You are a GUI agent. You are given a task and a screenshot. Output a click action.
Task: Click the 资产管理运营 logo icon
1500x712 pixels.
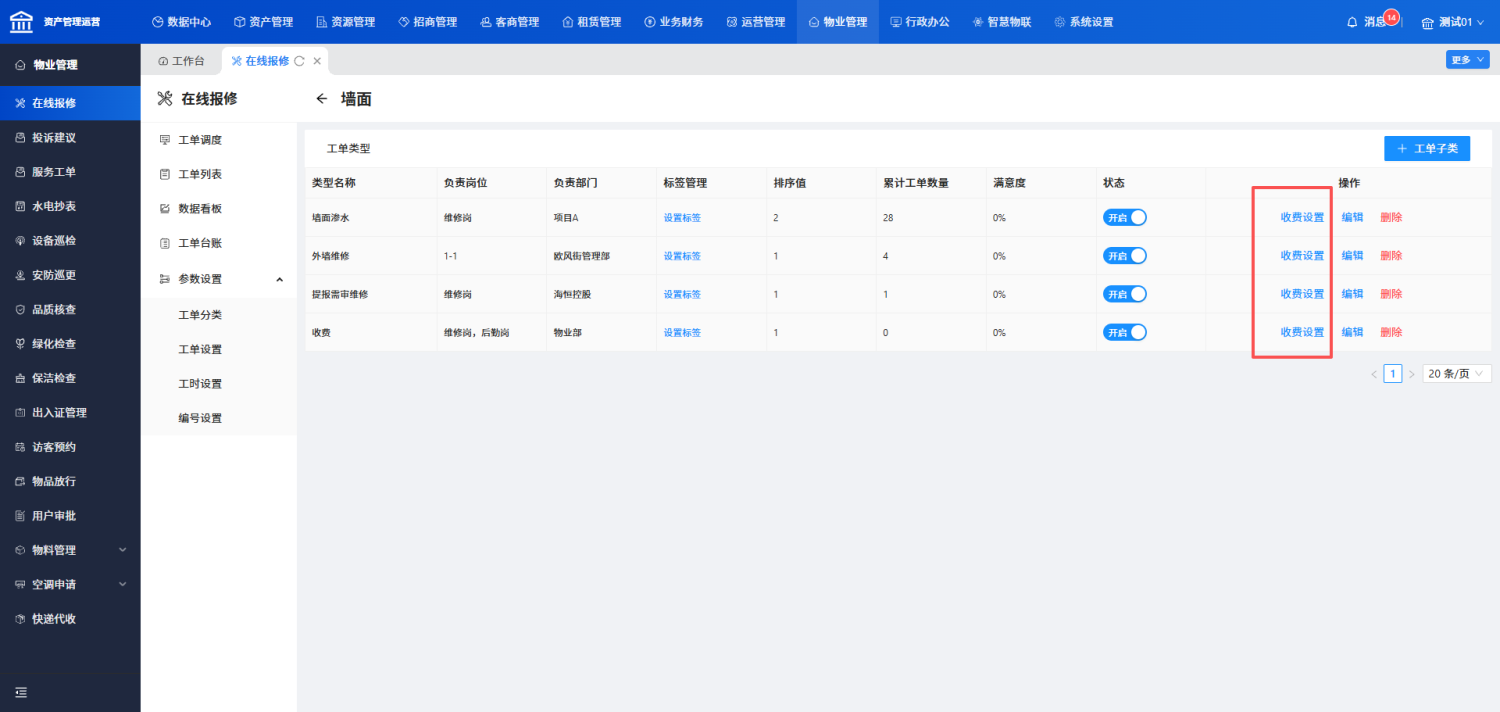tap(21, 21)
